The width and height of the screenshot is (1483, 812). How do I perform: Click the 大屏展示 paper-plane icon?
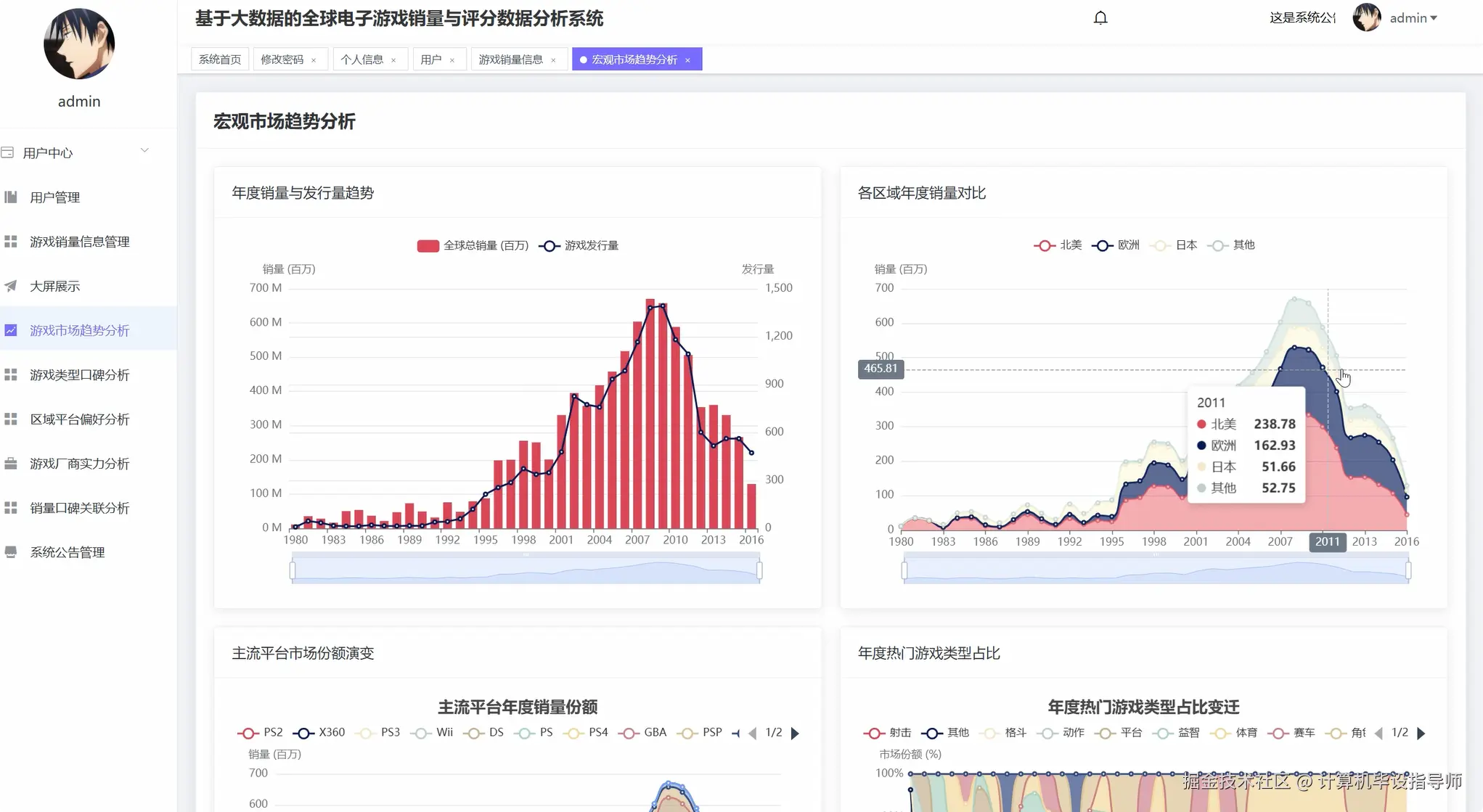(11, 286)
